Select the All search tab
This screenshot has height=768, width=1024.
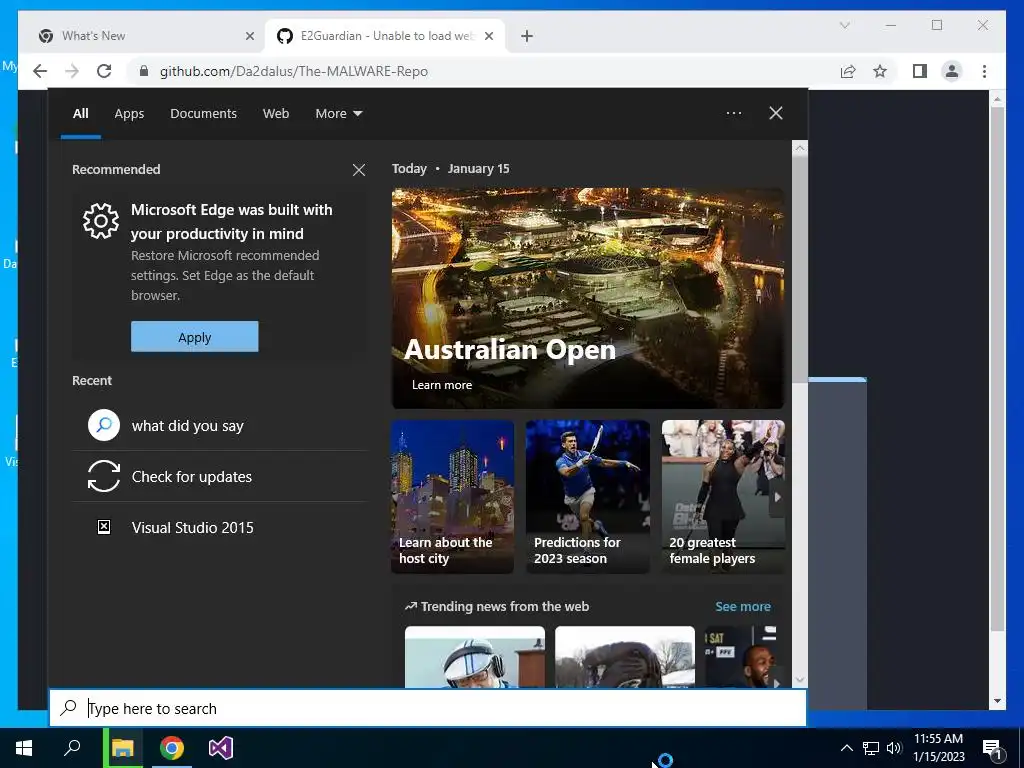(80, 114)
